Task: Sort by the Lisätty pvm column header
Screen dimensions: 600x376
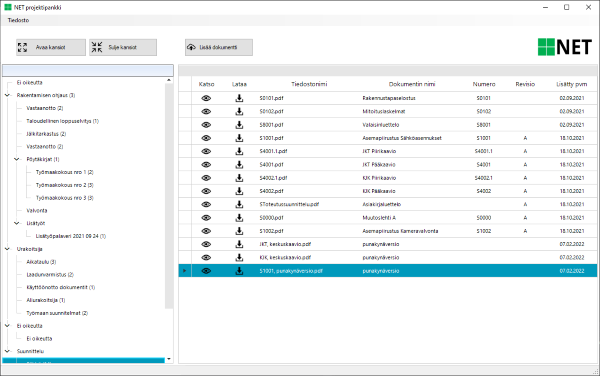Action: (572, 84)
